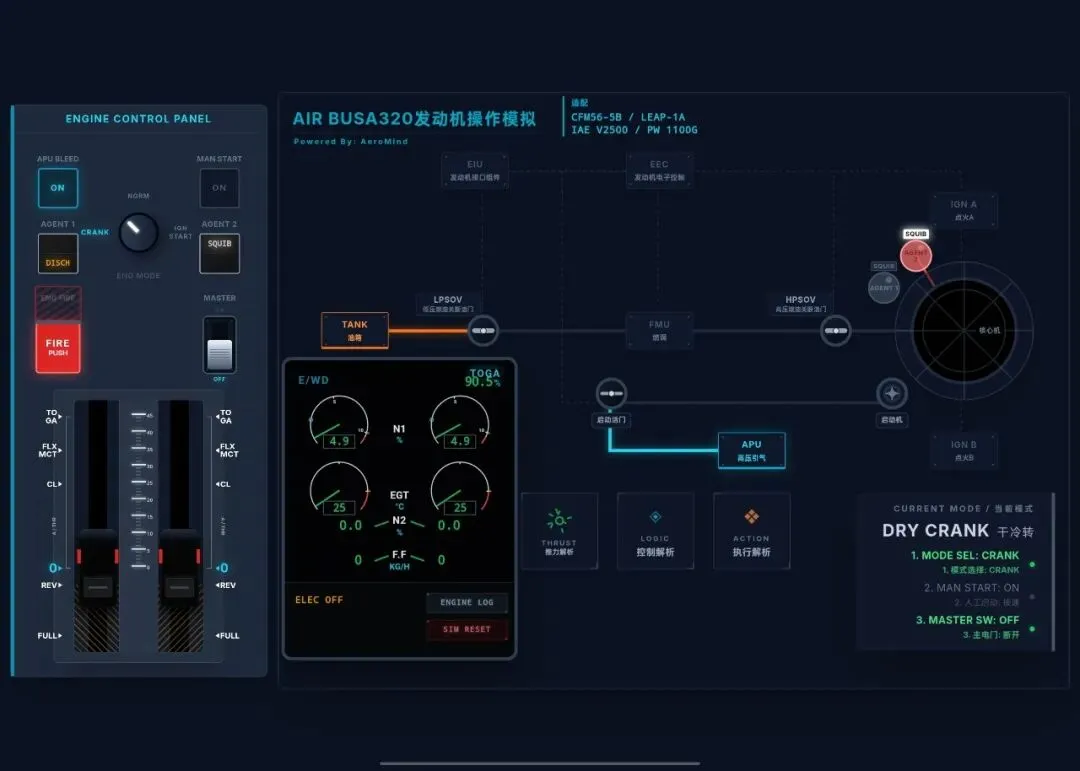The height and width of the screenshot is (771, 1080).
Task: Click the red Agent 2 squib circle
Action: (x=916, y=256)
